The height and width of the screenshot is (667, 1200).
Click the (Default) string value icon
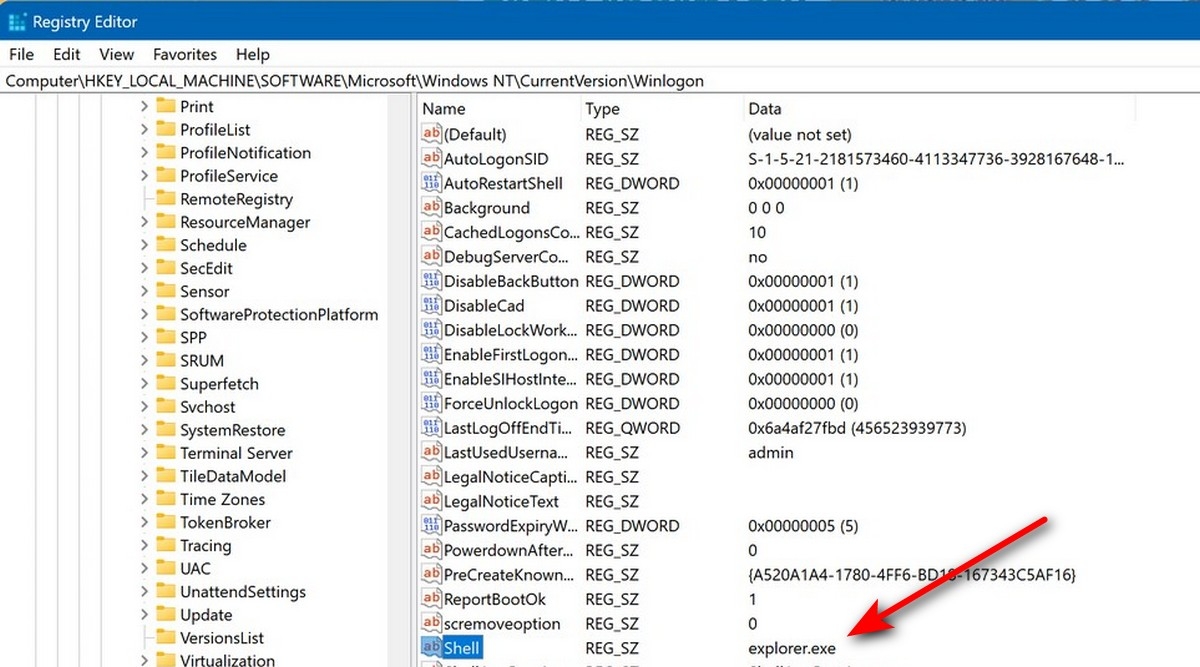point(432,134)
